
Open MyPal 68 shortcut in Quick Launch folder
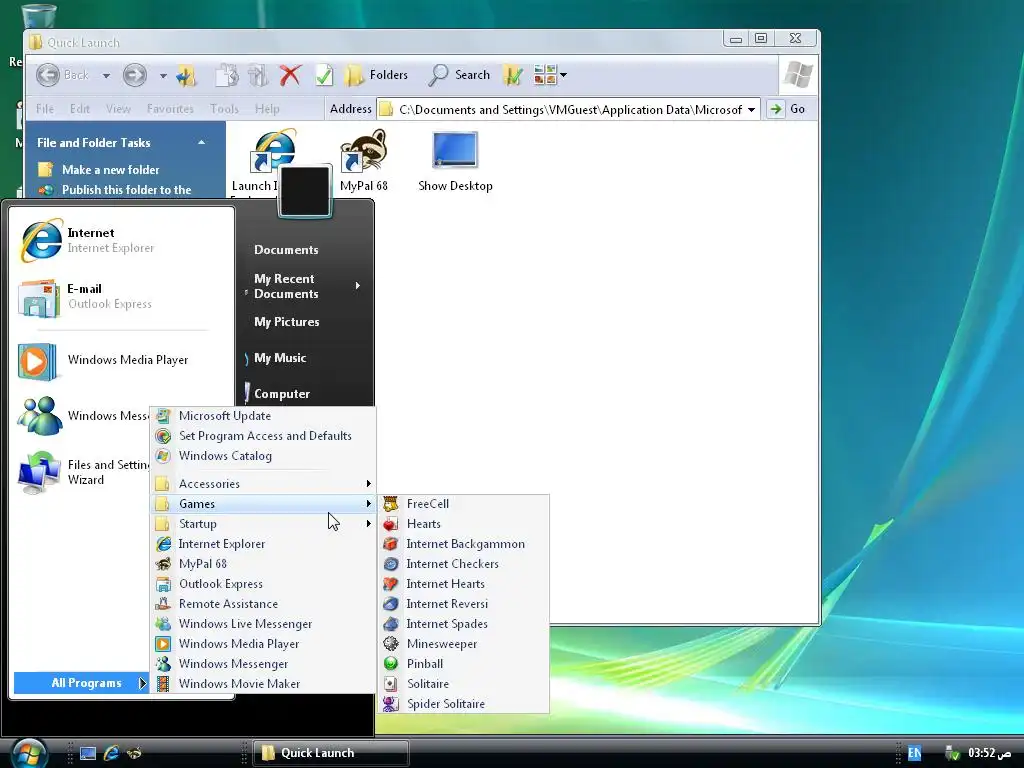point(364,161)
